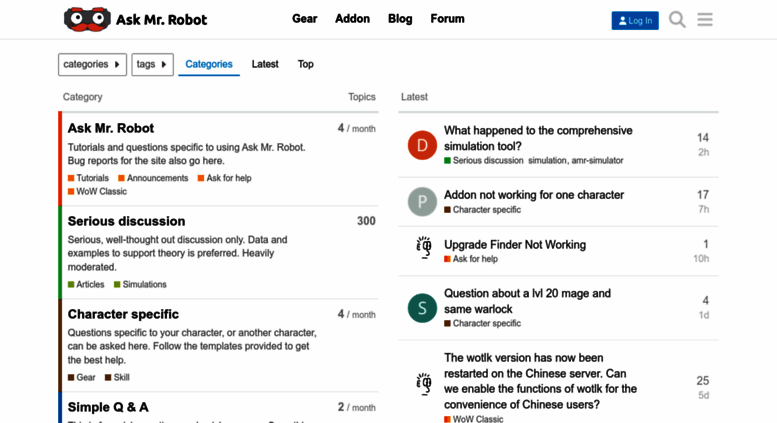Open the search magnifier icon

click(x=677, y=20)
